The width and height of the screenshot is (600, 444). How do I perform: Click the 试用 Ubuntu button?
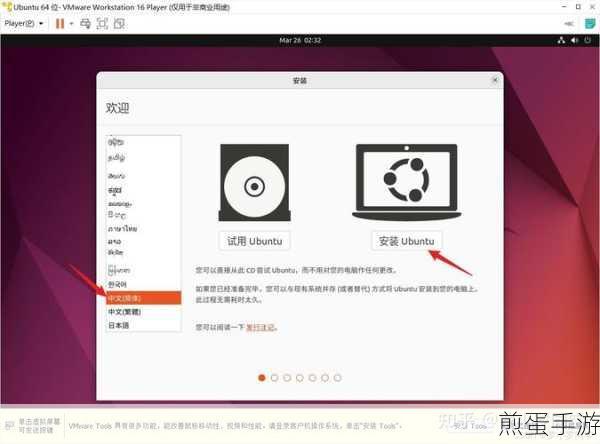pos(254,241)
